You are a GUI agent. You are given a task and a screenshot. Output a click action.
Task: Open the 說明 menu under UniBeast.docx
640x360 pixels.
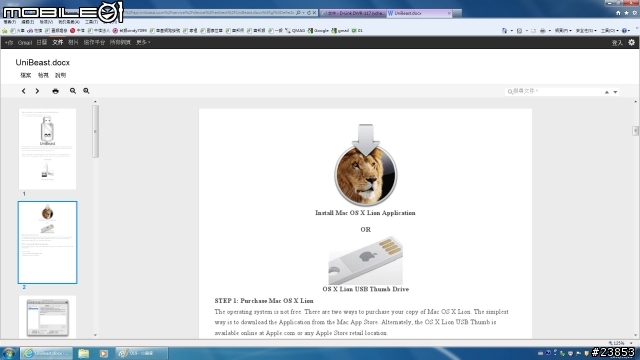(60, 75)
